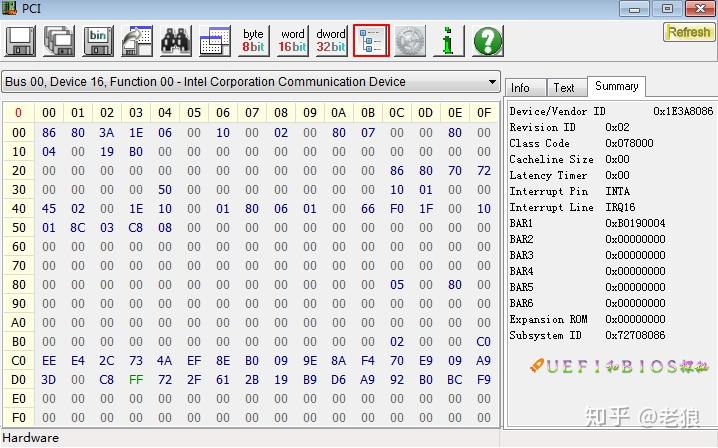Click the load file arrow icon
This screenshot has width=718, height=448.
(137, 41)
